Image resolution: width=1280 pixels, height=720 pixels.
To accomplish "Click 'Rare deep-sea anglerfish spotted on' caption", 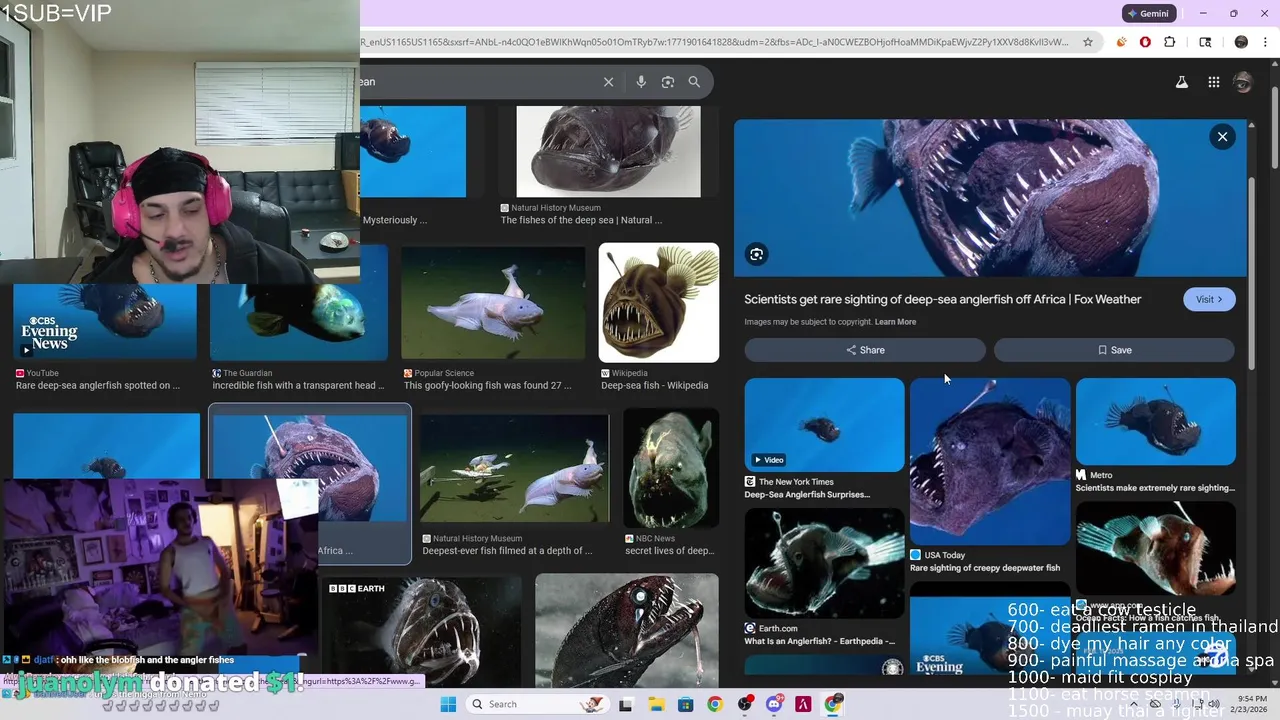I will [x=98, y=385].
